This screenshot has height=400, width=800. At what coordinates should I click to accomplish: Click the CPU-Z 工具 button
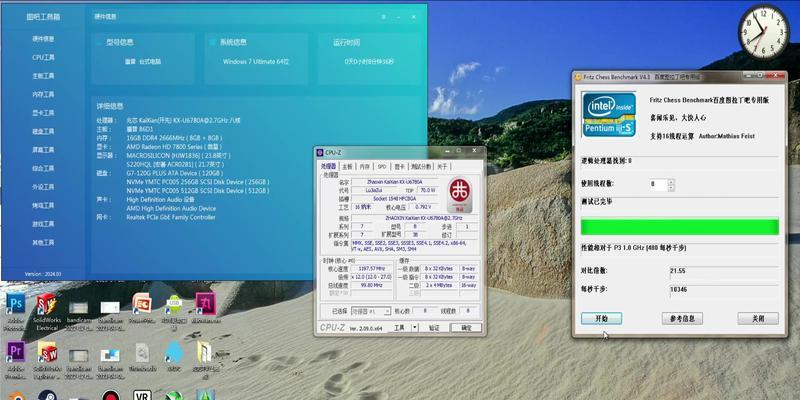click(x=399, y=328)
